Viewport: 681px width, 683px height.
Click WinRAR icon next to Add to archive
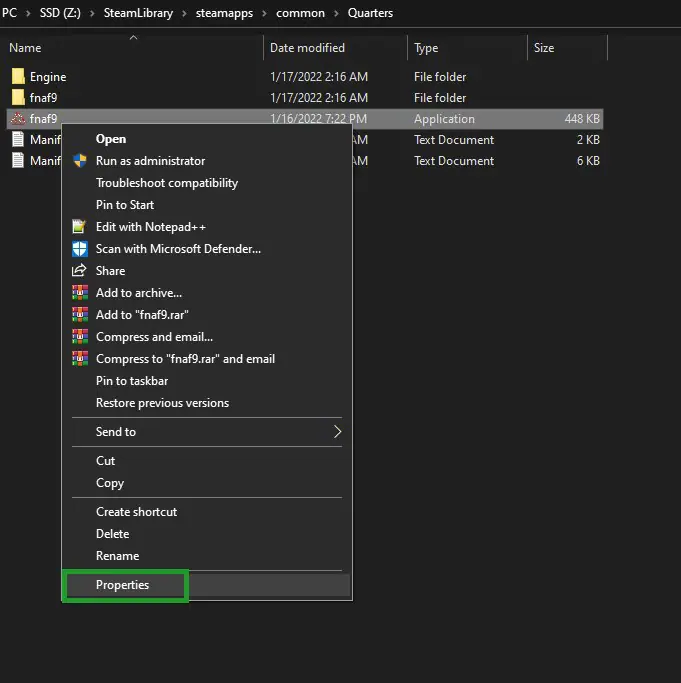click(x=80, y=293)
